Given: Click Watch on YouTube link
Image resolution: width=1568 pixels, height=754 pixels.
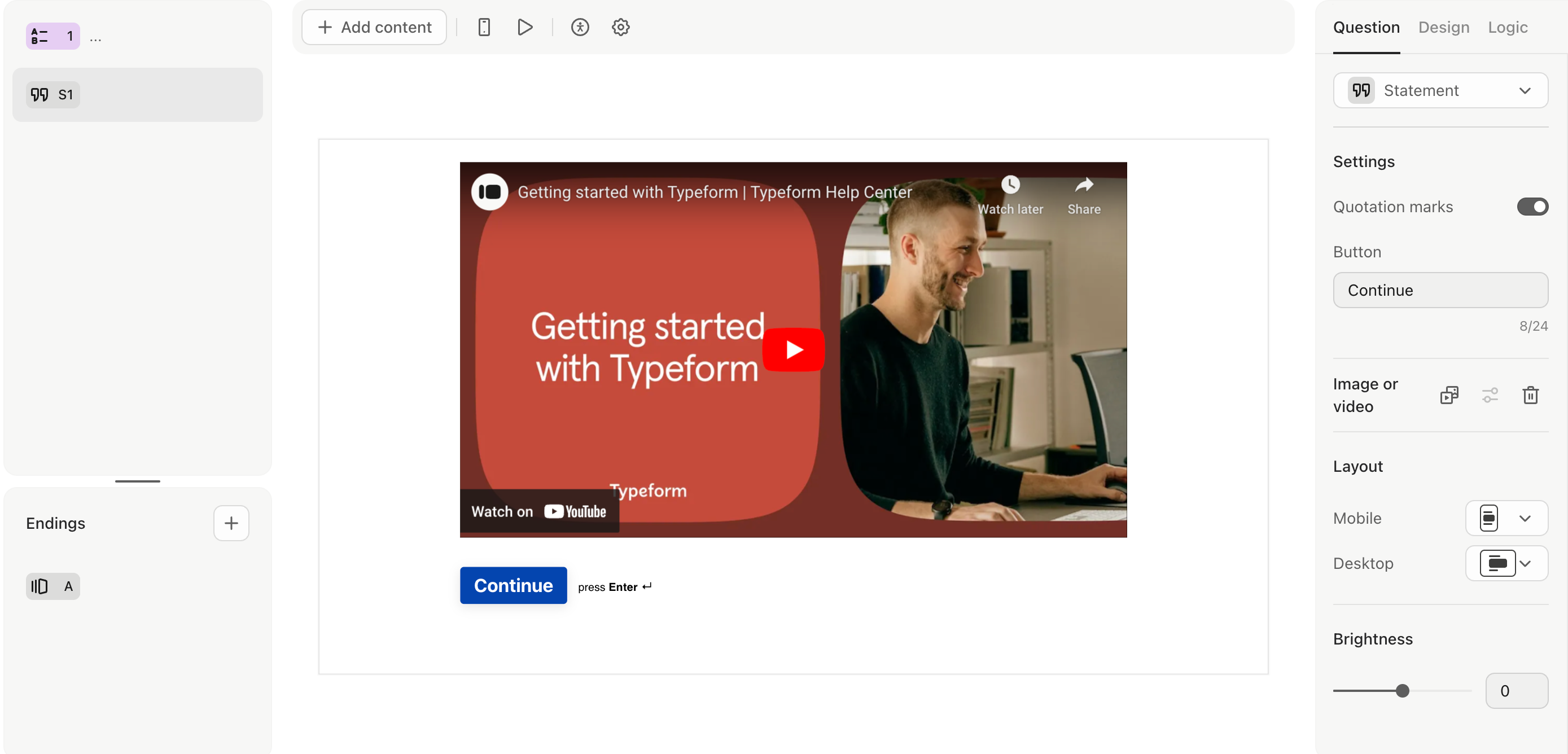Looking at the screenshot, I should point(538,511).
